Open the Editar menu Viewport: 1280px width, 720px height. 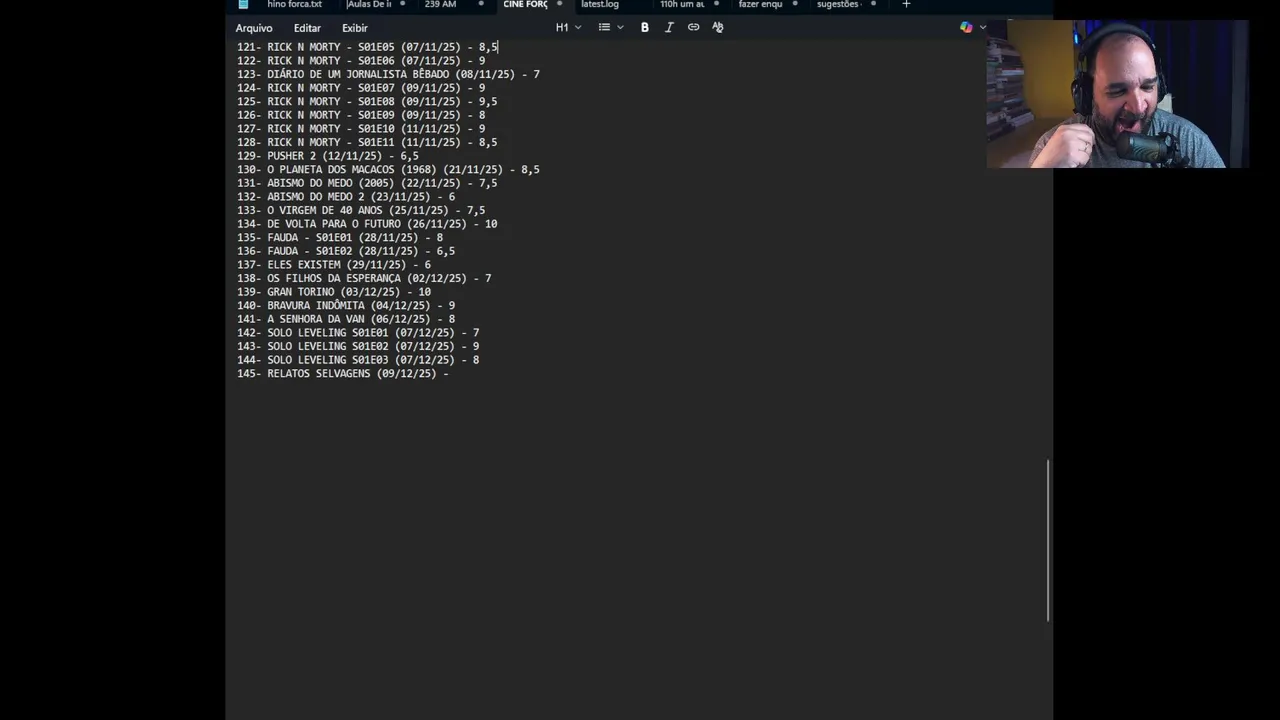307,28
